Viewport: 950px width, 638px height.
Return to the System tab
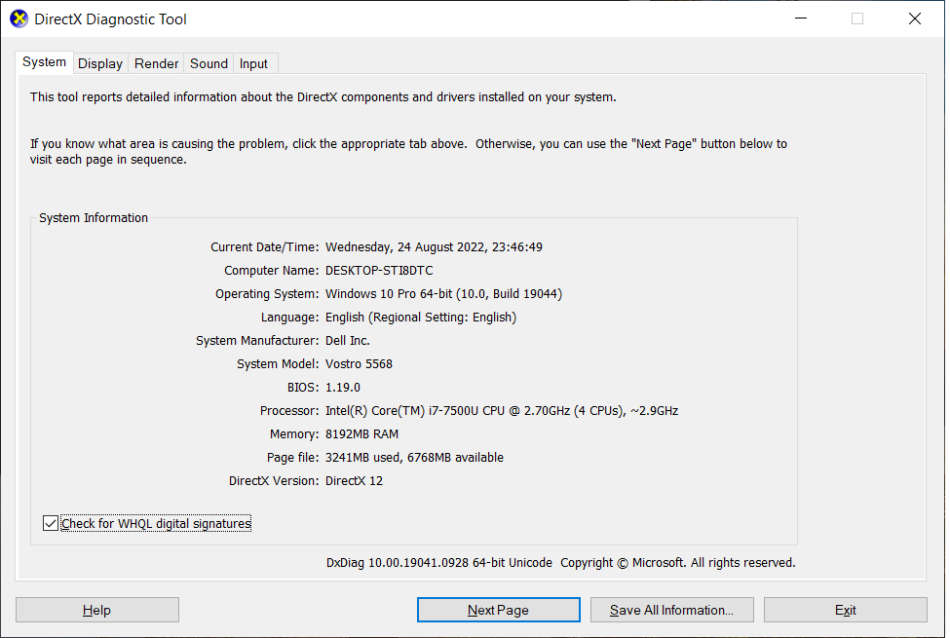[44, 61]
